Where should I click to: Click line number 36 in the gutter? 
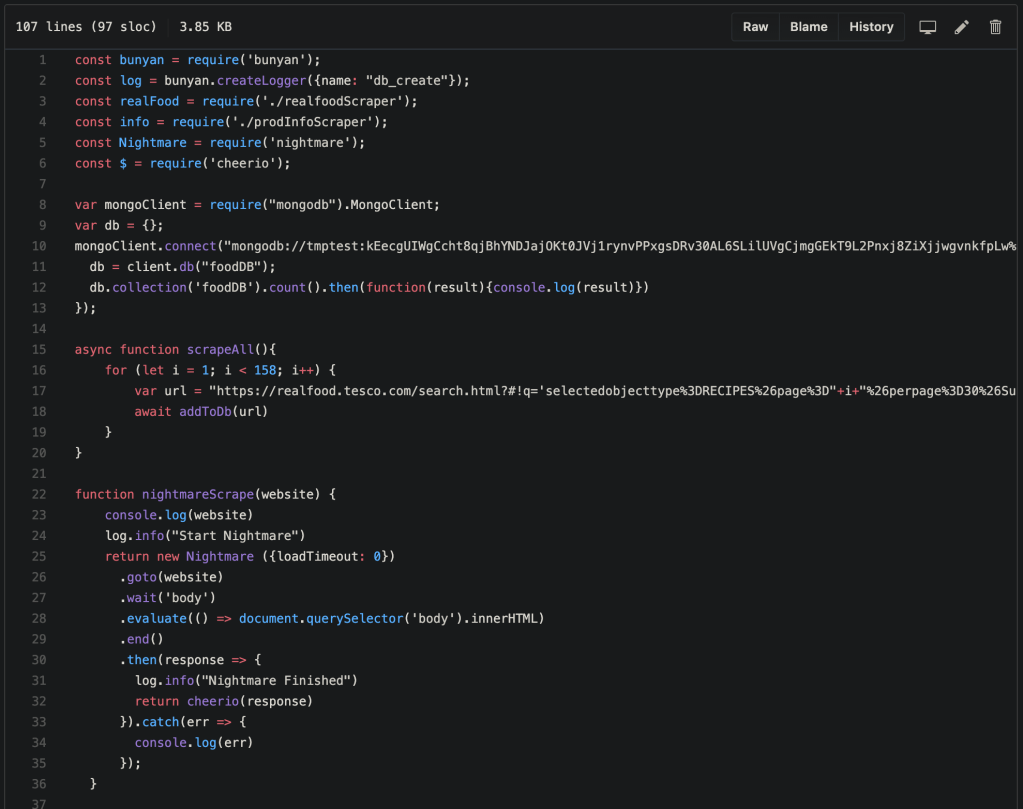39,783
